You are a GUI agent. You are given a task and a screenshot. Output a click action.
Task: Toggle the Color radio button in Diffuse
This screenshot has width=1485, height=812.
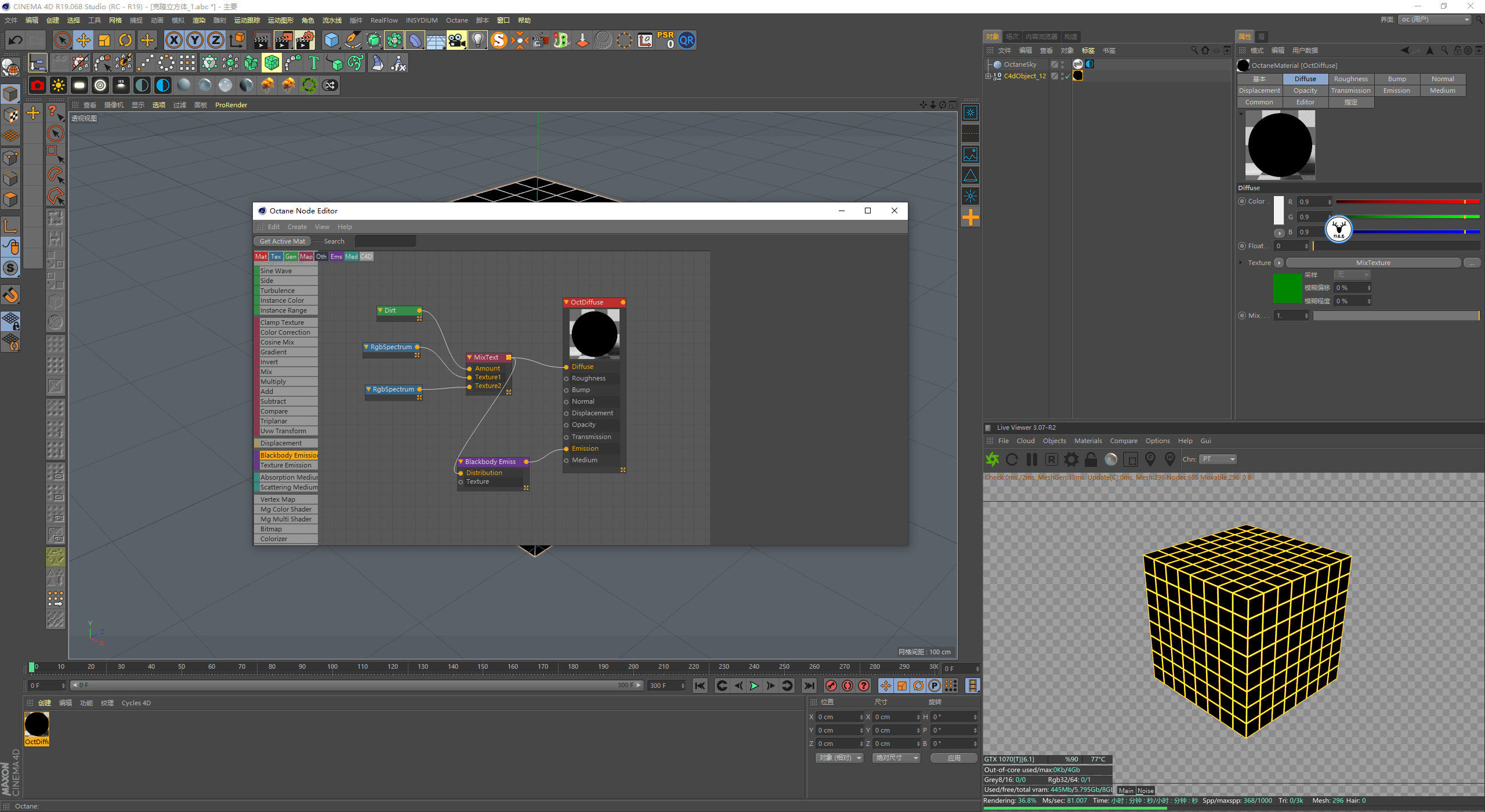[1242, 201]
